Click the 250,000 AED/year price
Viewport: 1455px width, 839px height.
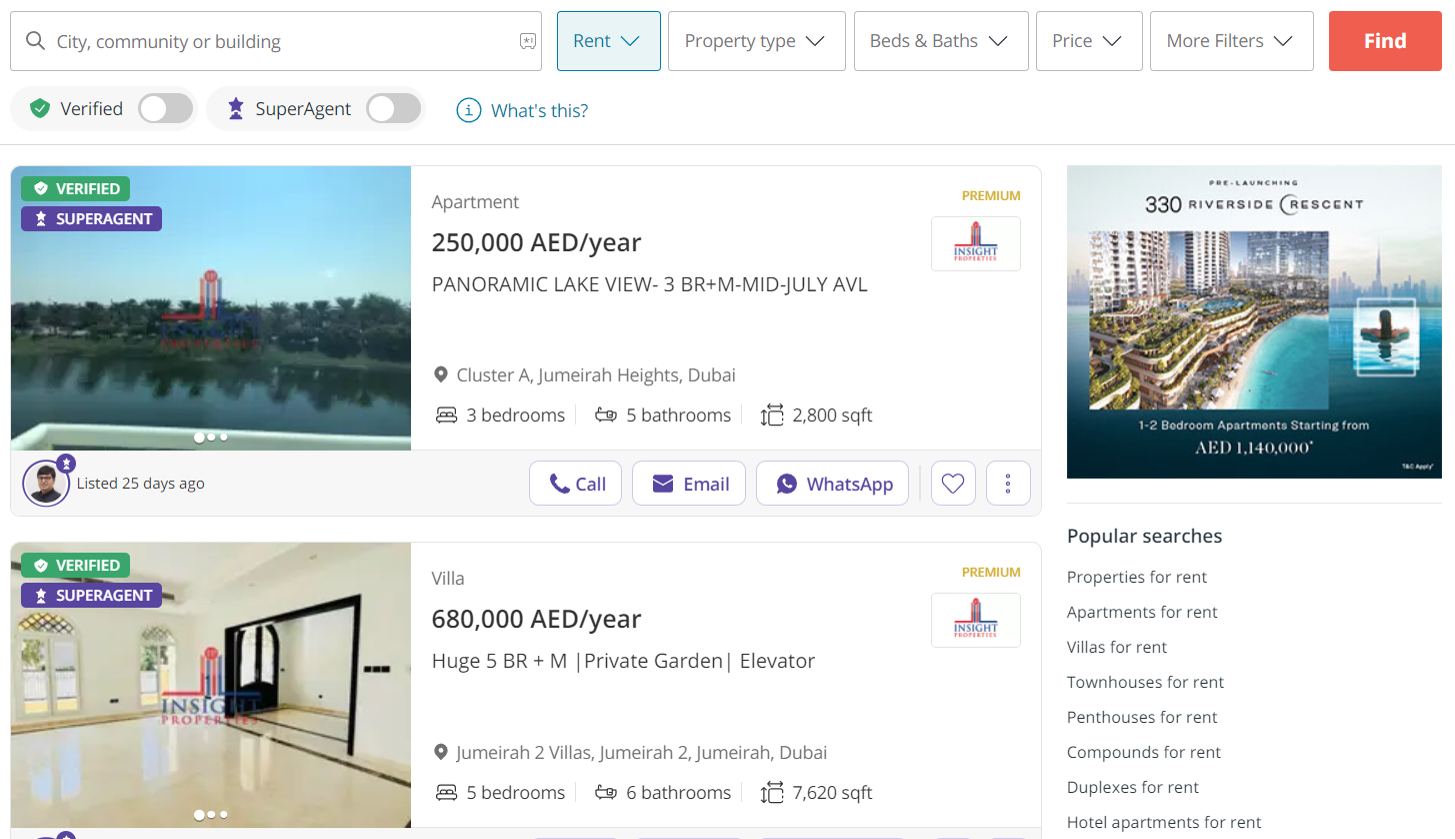pyautogui.click(x=536, y=243)
